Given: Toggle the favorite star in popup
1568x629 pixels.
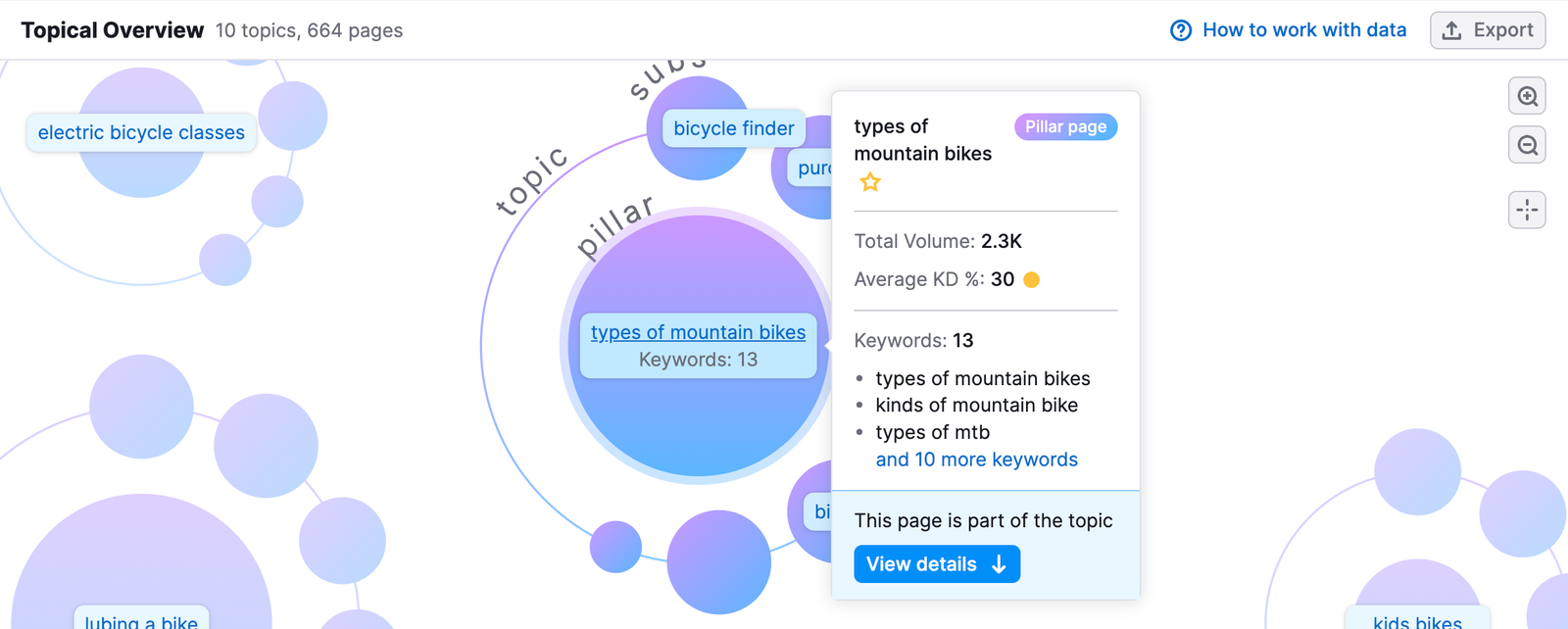Looking at the screenshot, I should click(870, 182).
